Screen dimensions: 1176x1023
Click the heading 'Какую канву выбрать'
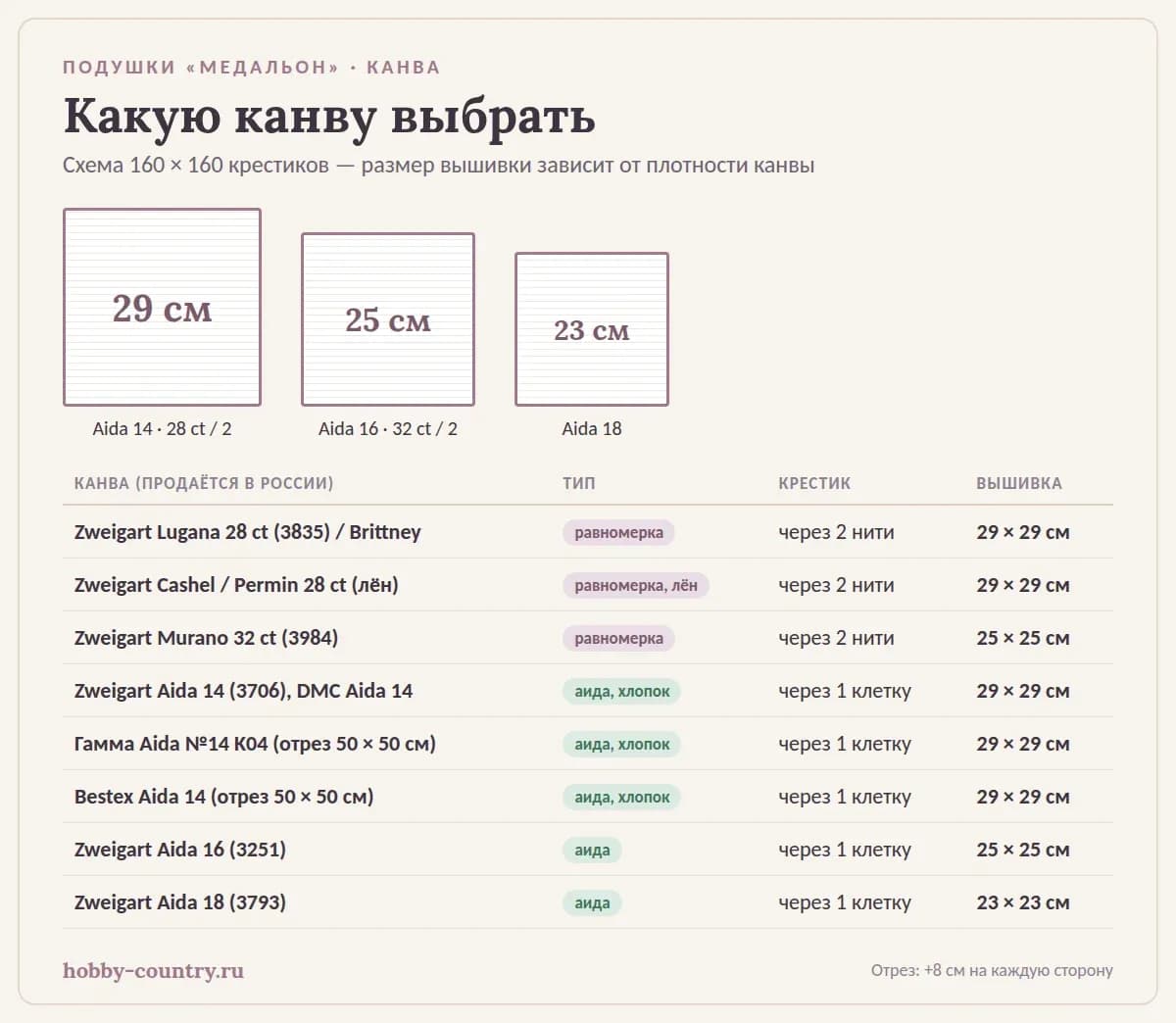(329, 116)
